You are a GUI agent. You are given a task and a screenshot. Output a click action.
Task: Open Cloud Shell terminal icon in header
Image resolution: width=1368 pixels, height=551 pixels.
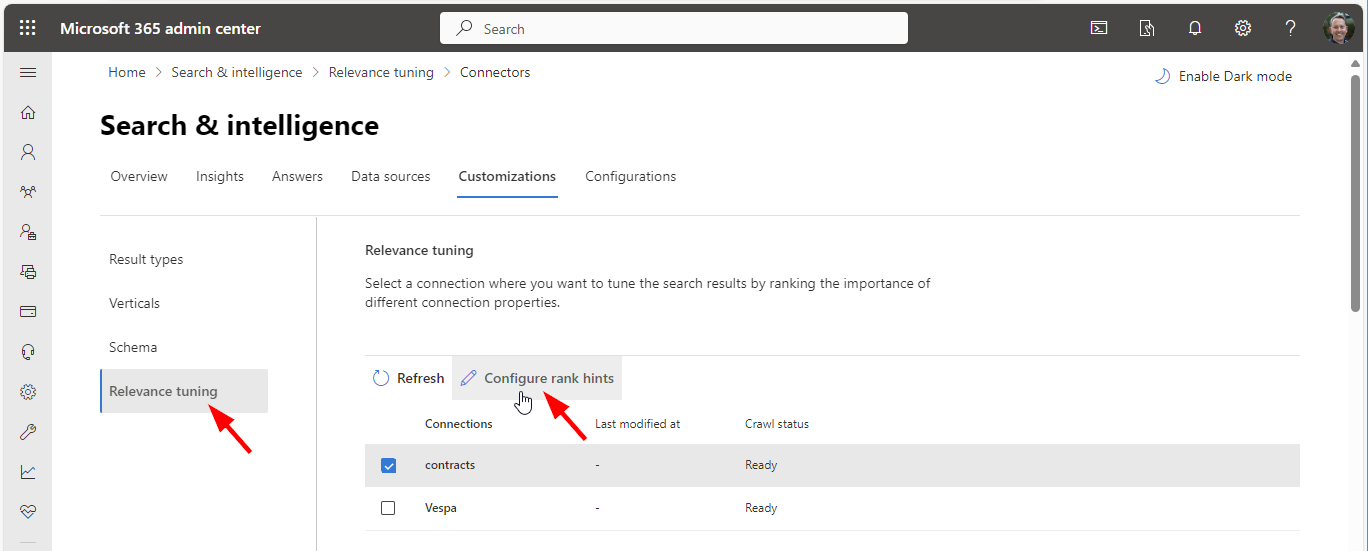tap(1099, 28)
